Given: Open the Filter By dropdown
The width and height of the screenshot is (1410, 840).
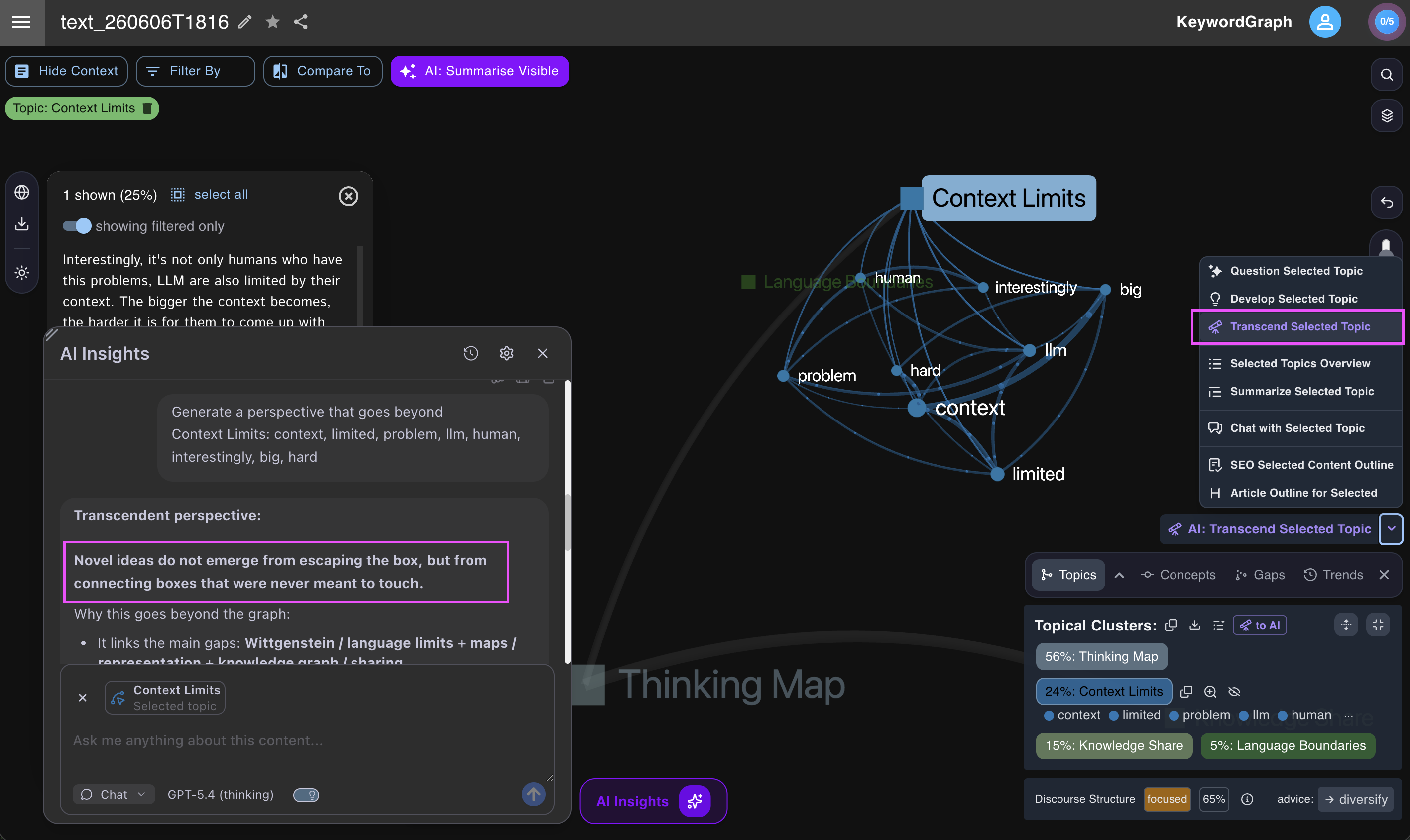Looking at the screenshot, I should click(195, 71).
